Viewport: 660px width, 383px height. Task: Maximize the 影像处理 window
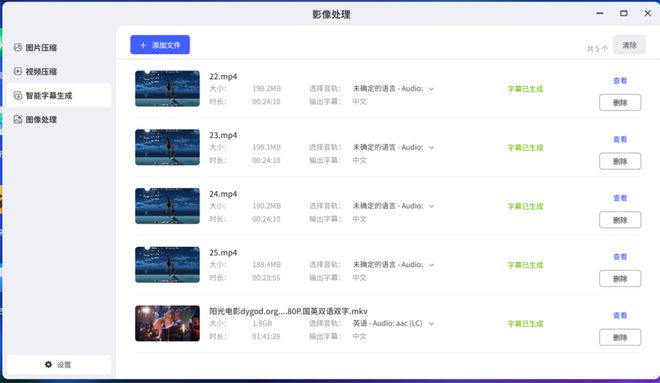624,13
